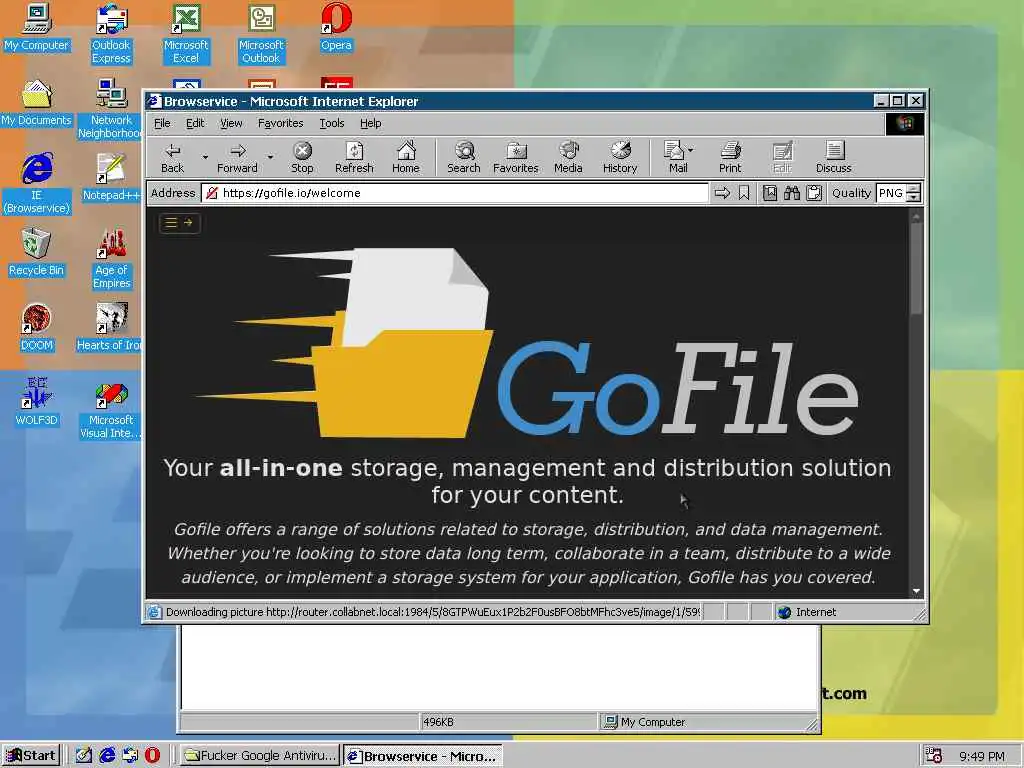Select the My Computer desktop icon
Viewport: 1024px width, 768px height.
tap(37, 27)
